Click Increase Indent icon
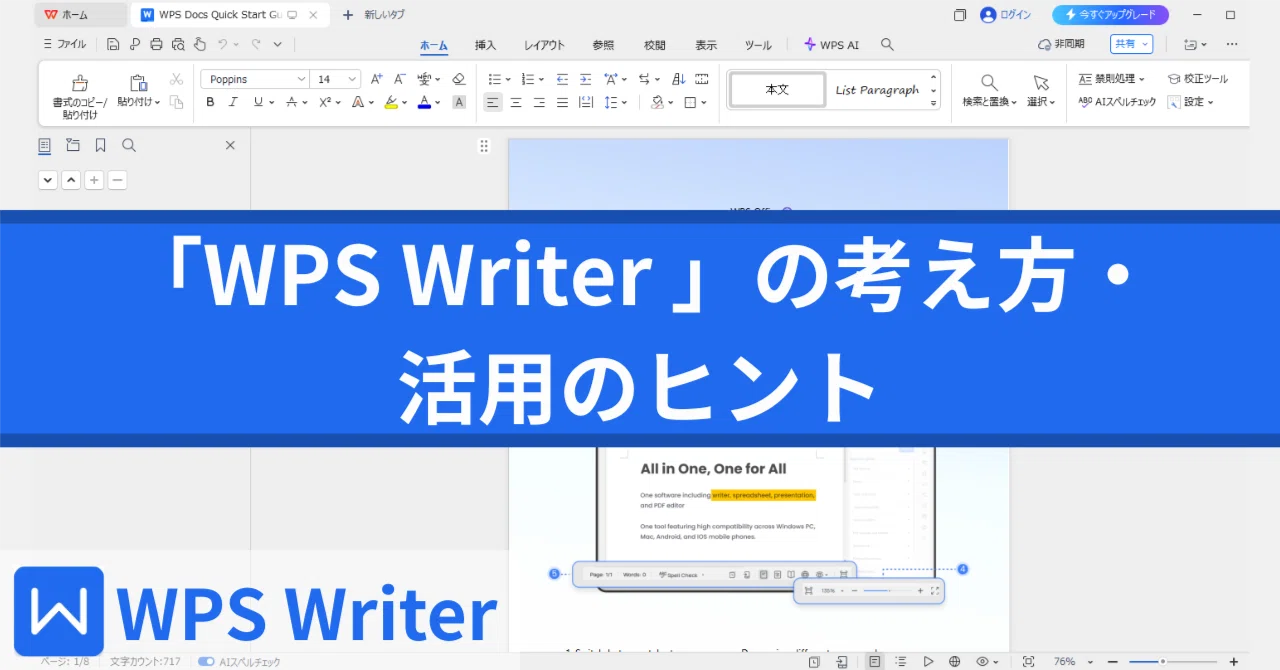Screen dimensions: 1280x670 585,79
